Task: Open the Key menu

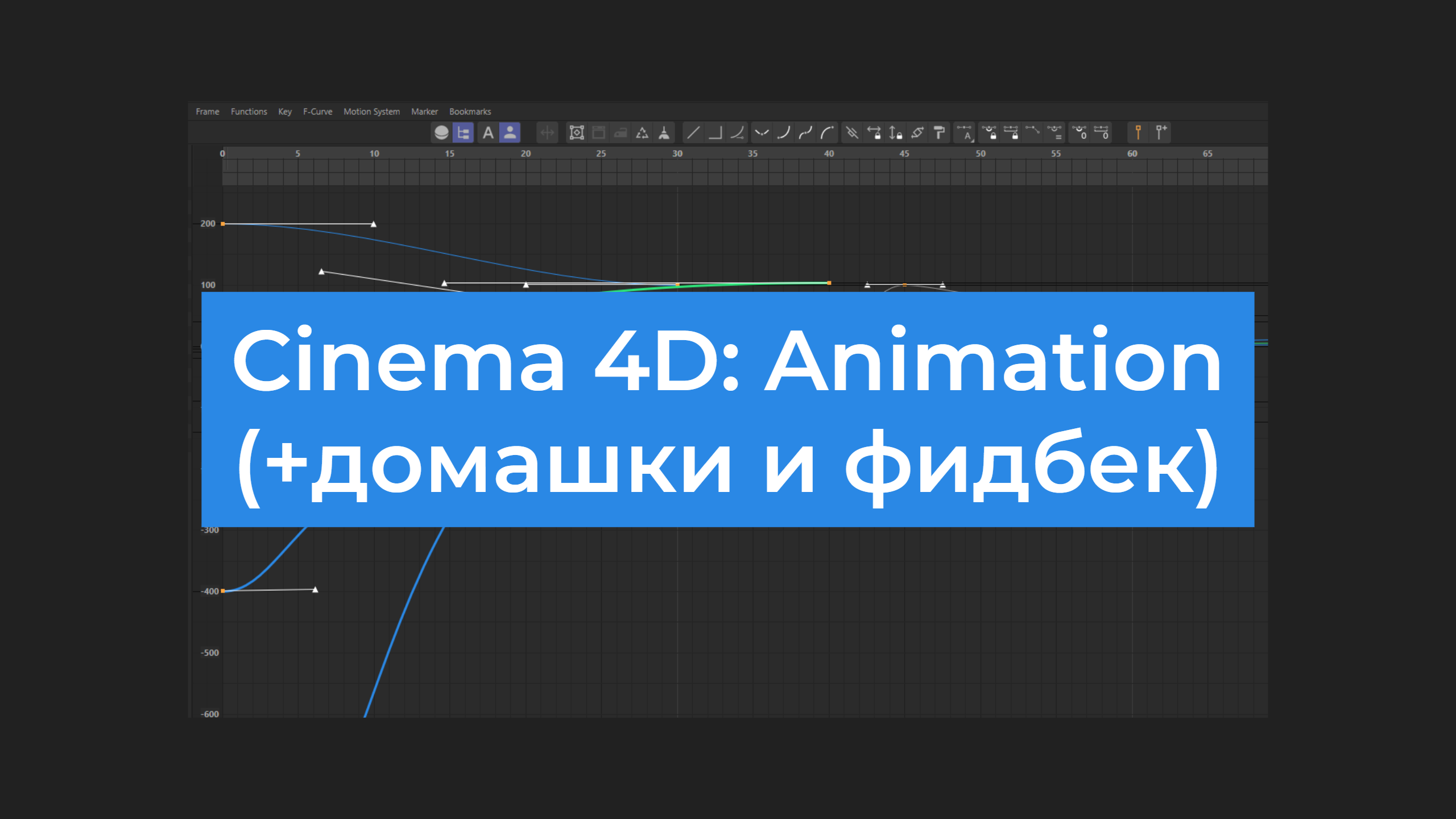Action: [x=284, y=111]
